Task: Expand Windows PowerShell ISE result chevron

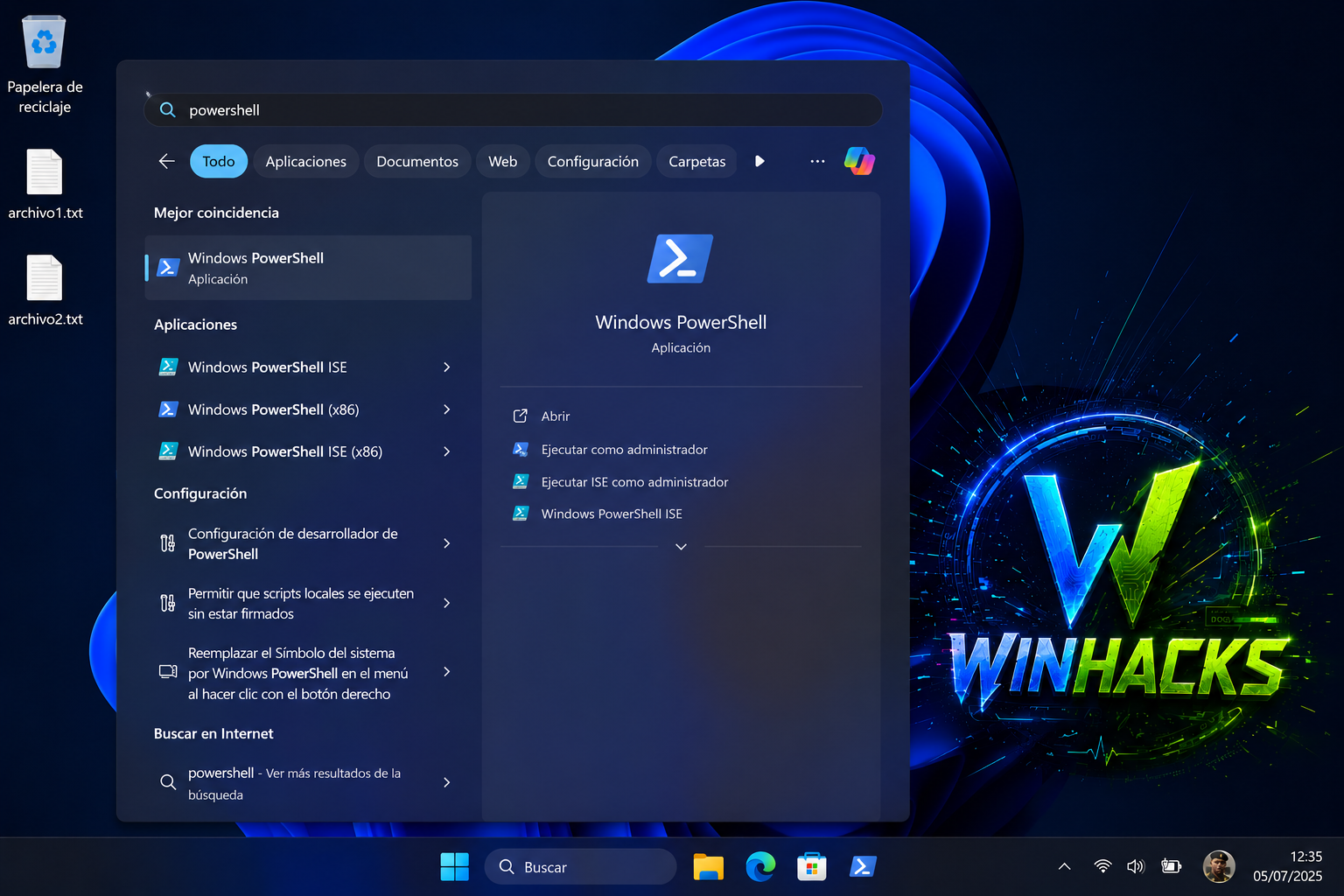Action: tap(446, 367)
